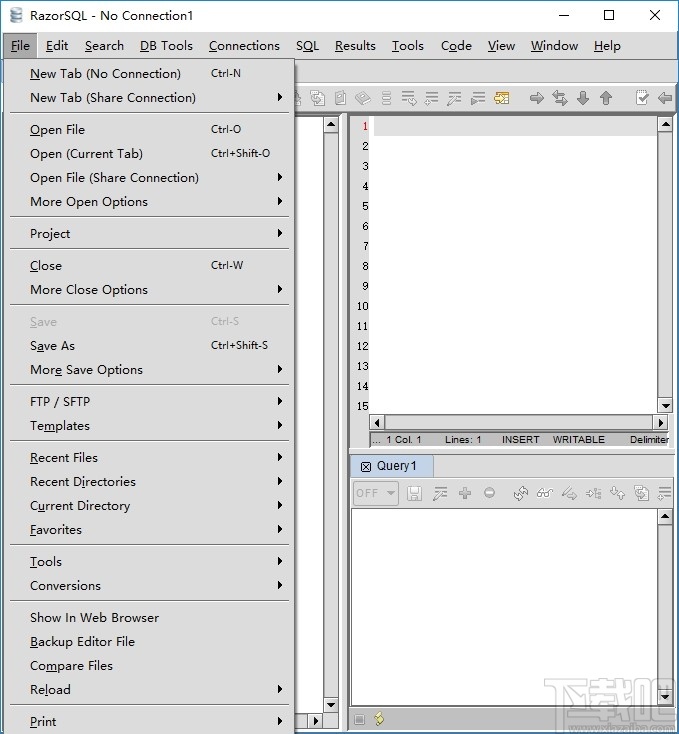The image size is (679, 734).
Task: Select Close from the File menu
Action: point(149,266)
